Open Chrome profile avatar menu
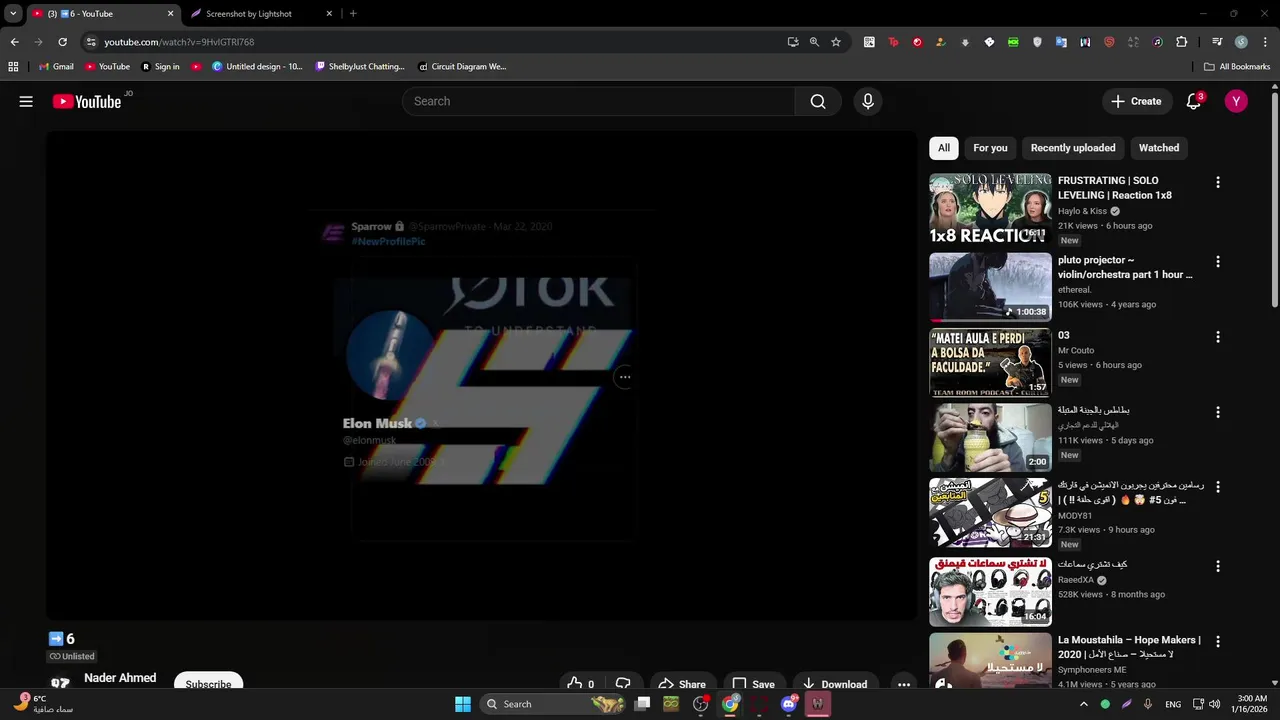The height and width of the screenshot is (720, 1280). [x=1241, y=42]
